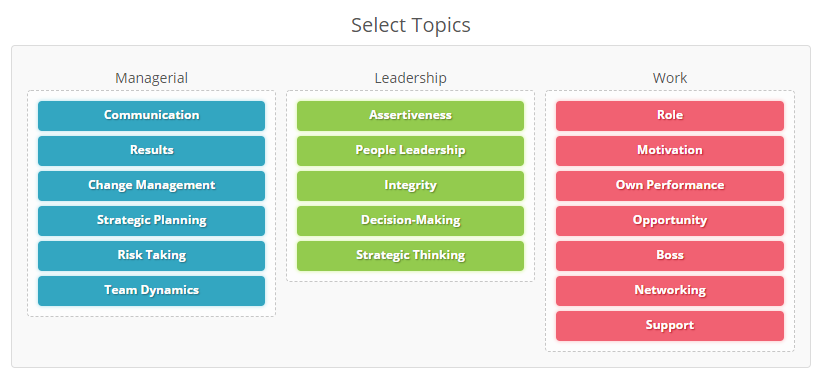
Task: Select People Leadership topic
Action: coord(410,151)
